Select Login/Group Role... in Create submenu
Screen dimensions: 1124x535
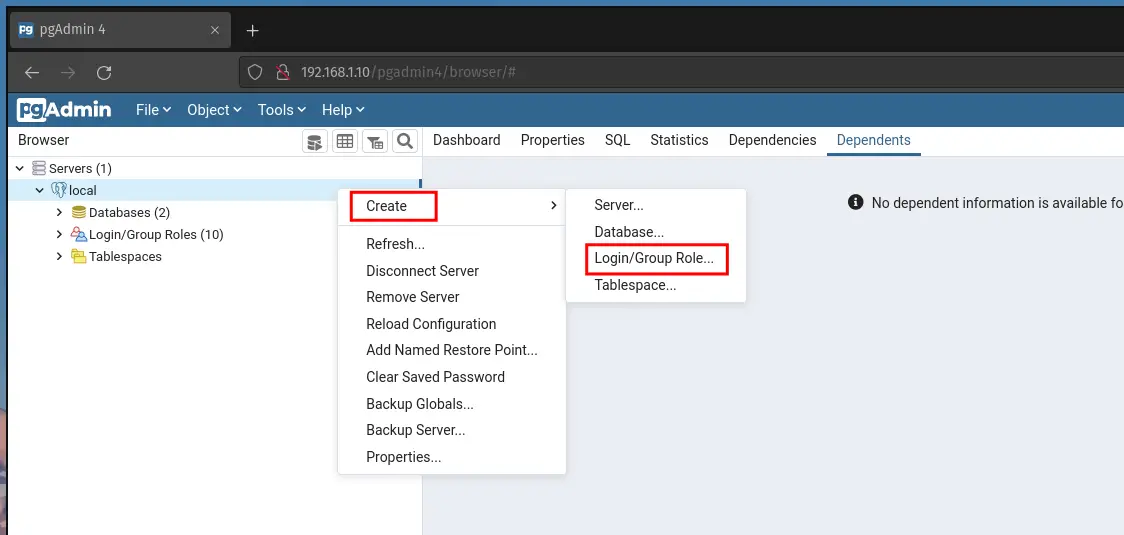pyautogui.click(x=656, y=259)
